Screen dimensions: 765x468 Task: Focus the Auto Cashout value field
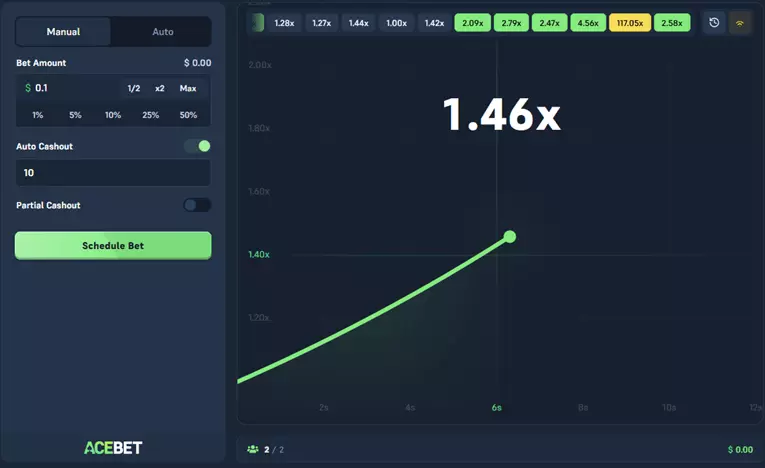pos(113,173)
